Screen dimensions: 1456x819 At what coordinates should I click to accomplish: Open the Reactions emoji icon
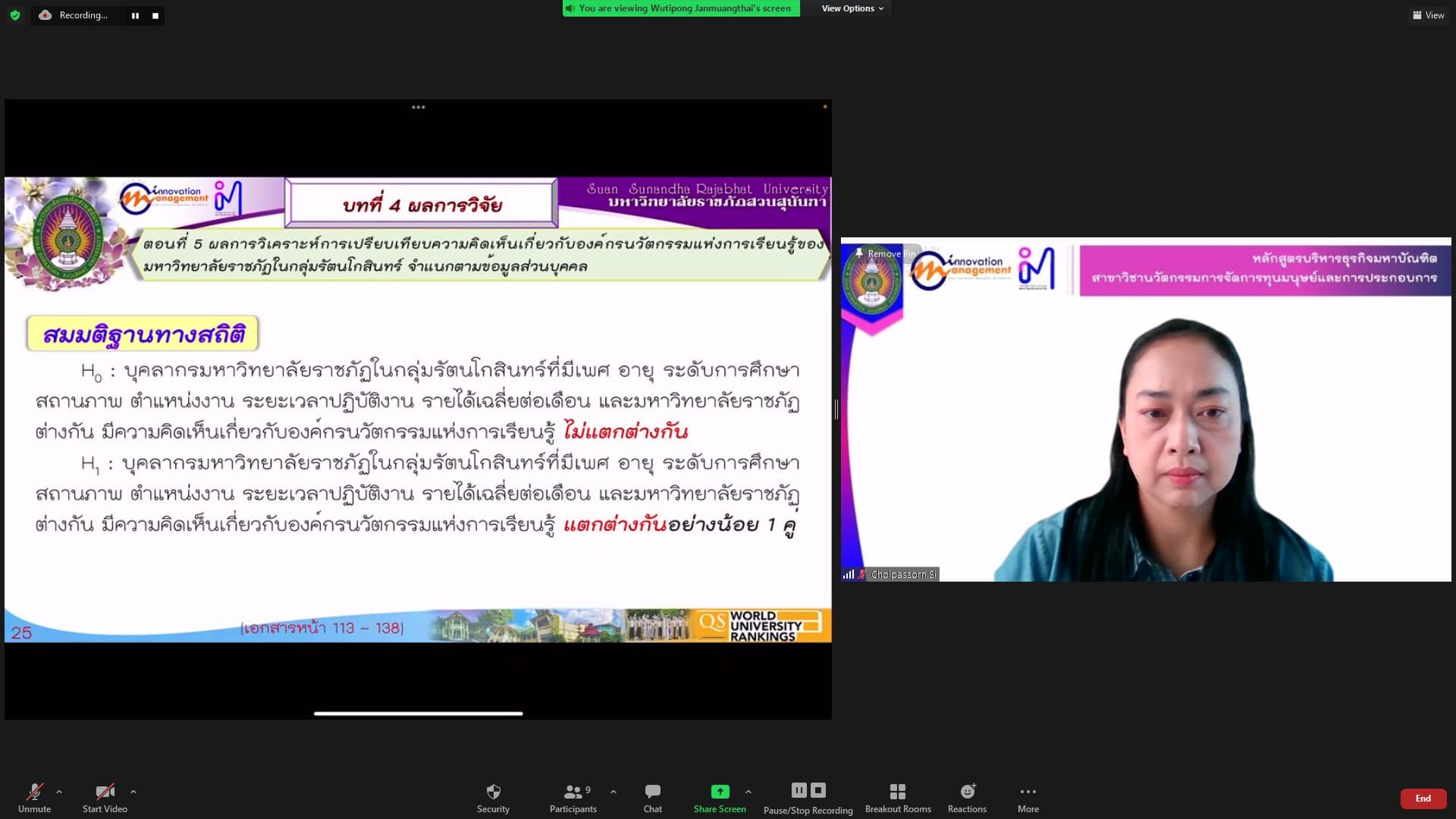967,792
